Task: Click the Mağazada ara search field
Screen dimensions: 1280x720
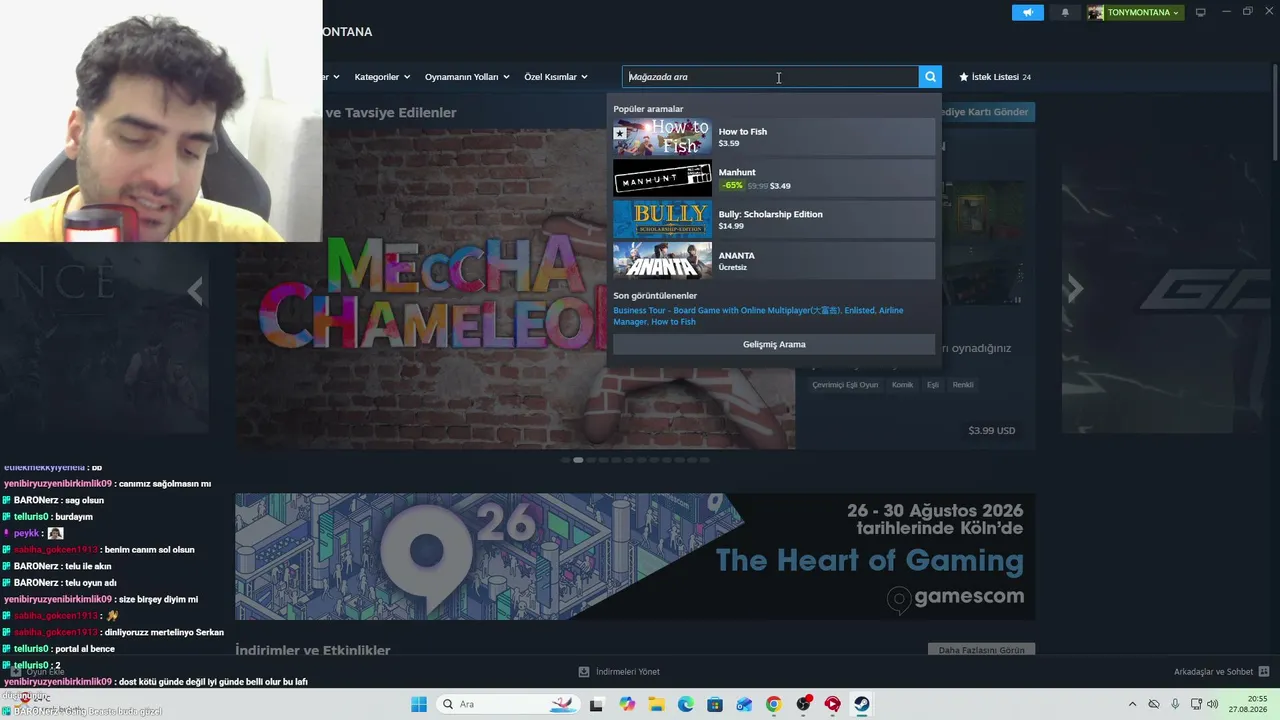Action: (x=770, y=77)
